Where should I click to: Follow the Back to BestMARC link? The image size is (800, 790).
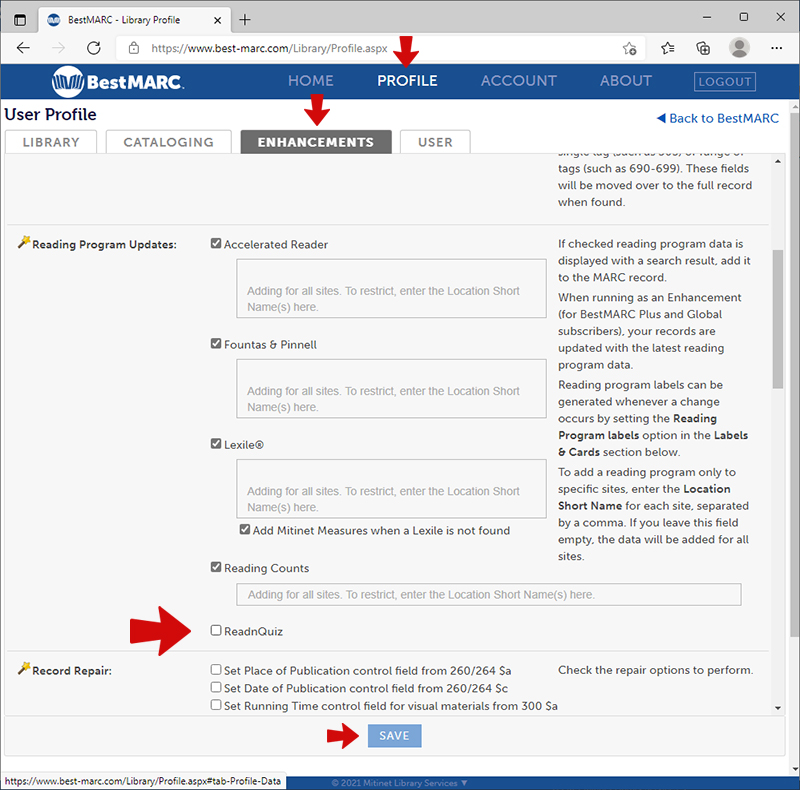(x=717, y=118)
